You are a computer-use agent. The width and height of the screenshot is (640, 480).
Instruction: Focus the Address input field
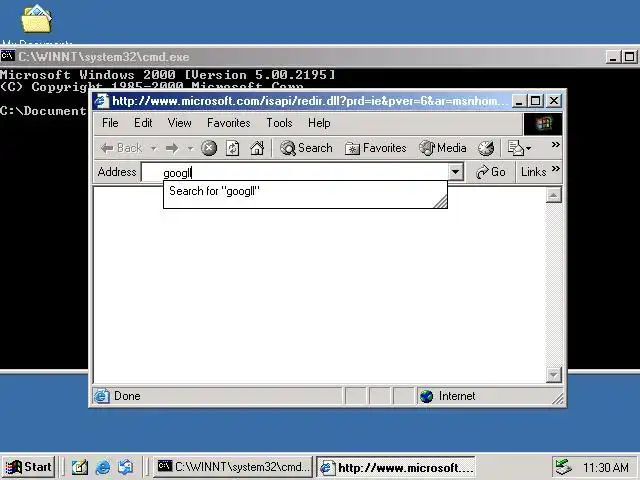click(295, 172)
